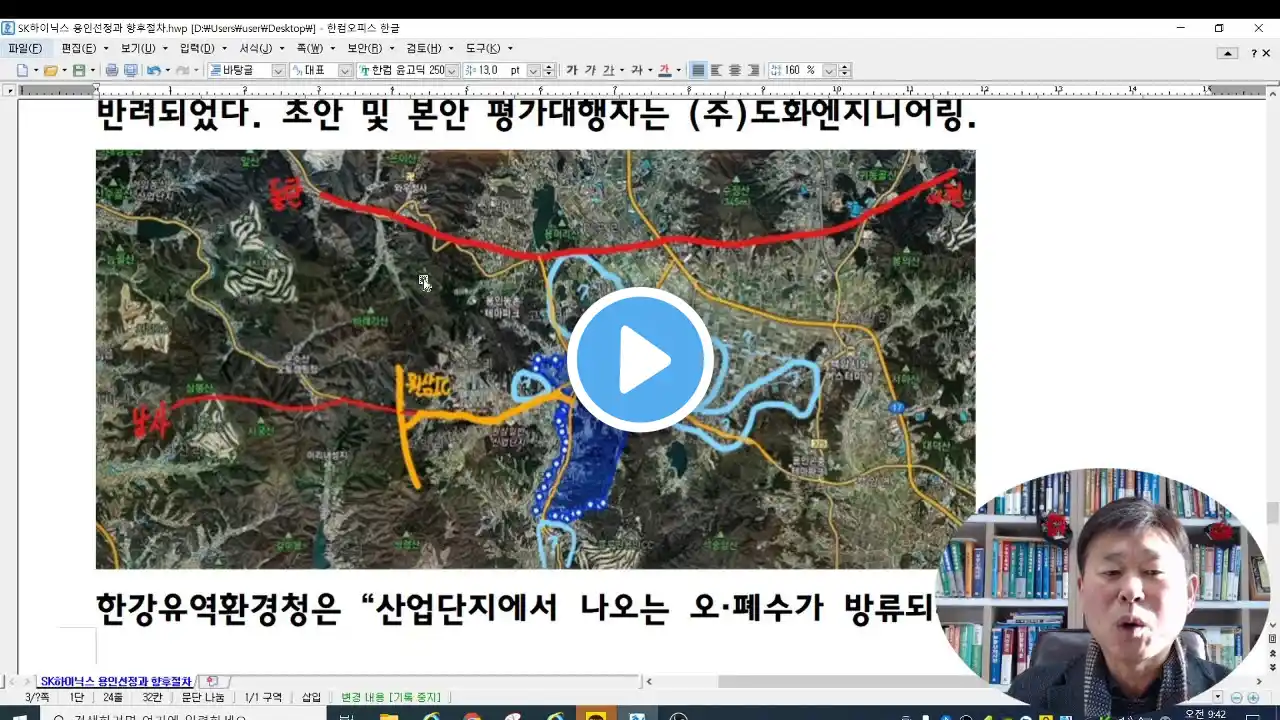The image size is (1280, 720).
Task: Open the 파일(F) menu
Action: pyautogui.click(x=25, y=48)
